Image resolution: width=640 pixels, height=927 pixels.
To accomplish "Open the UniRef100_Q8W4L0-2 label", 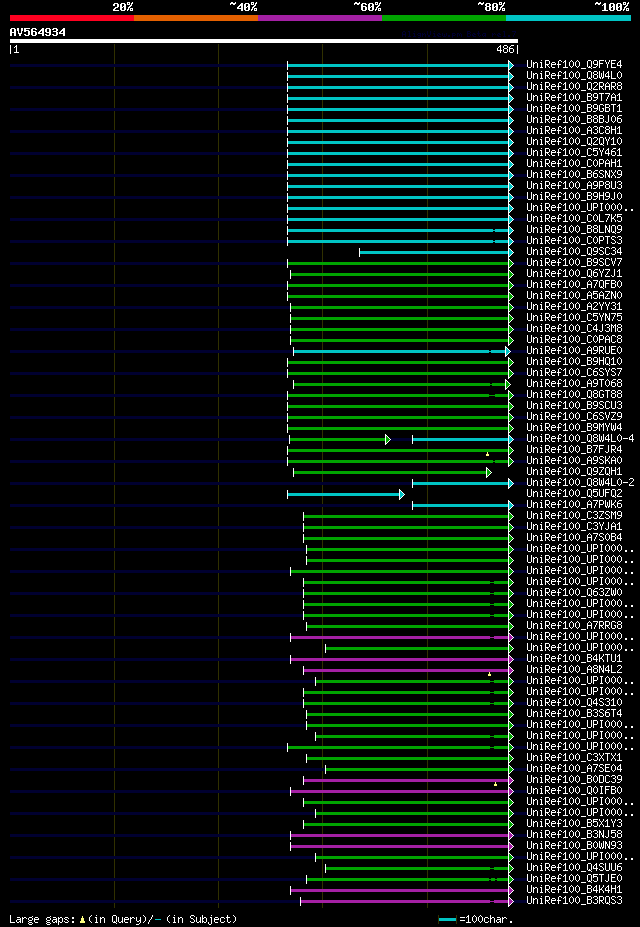I will pos(580,483).
